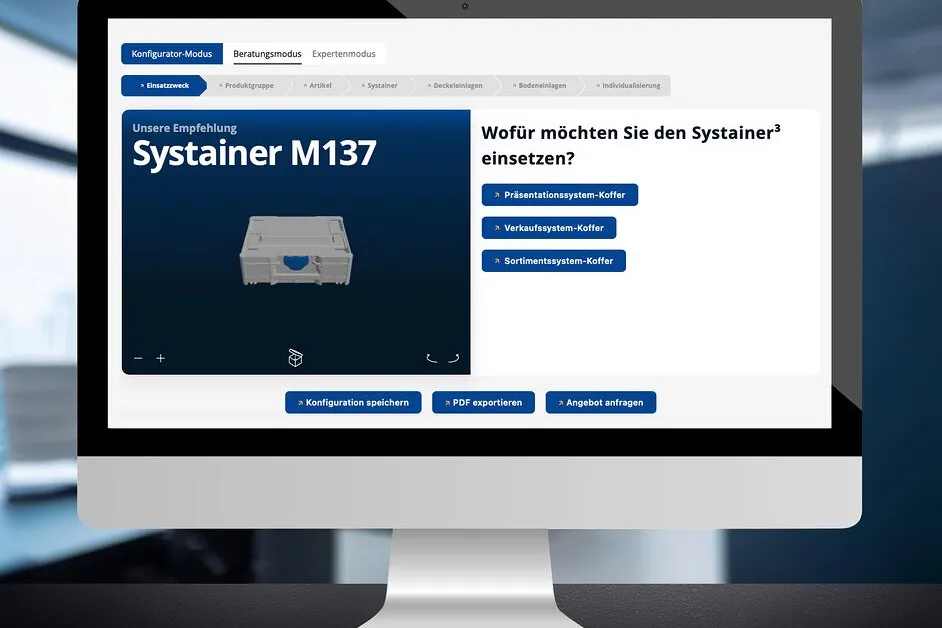Switch to the Expertenmodus tab

click(344, 54)
